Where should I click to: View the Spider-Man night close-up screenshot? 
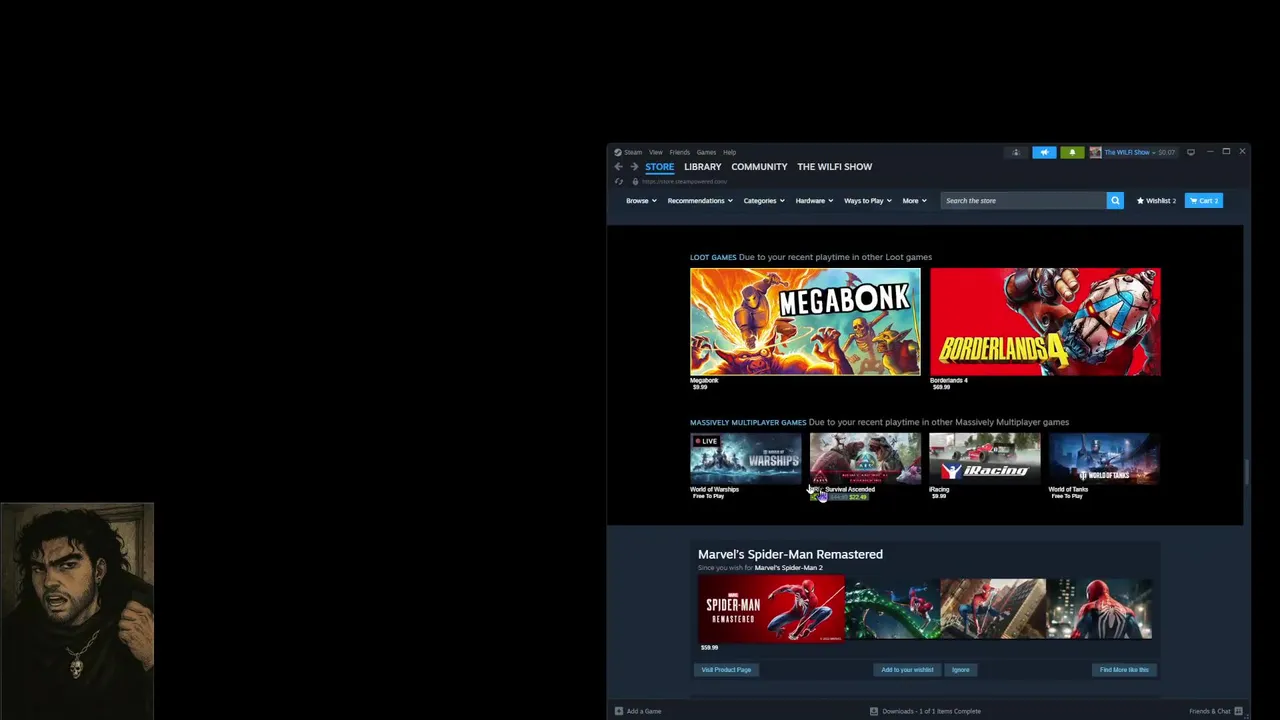tap(1099, 609)
